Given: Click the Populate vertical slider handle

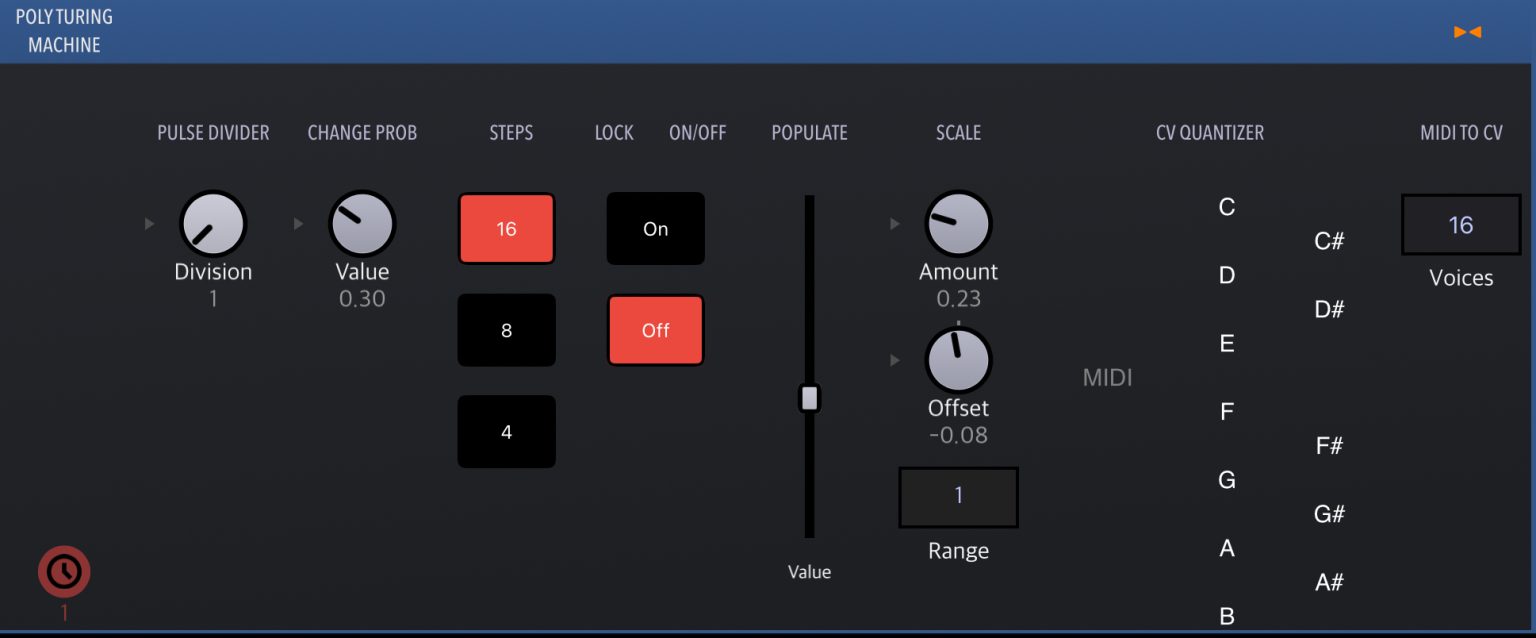Looking at the screenshot, I should (809, 398).
